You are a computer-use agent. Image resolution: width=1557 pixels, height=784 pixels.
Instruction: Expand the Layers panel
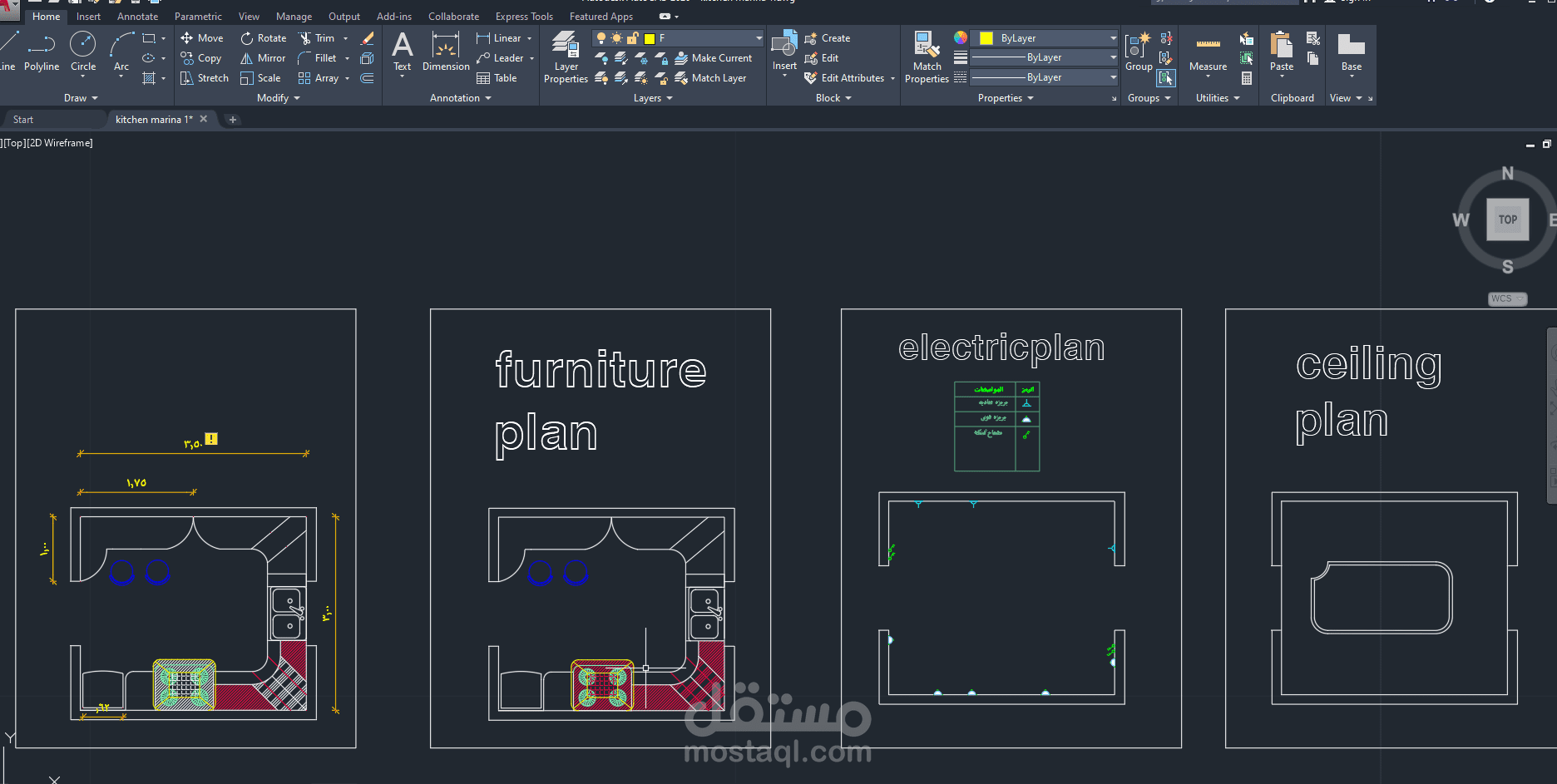653,98
